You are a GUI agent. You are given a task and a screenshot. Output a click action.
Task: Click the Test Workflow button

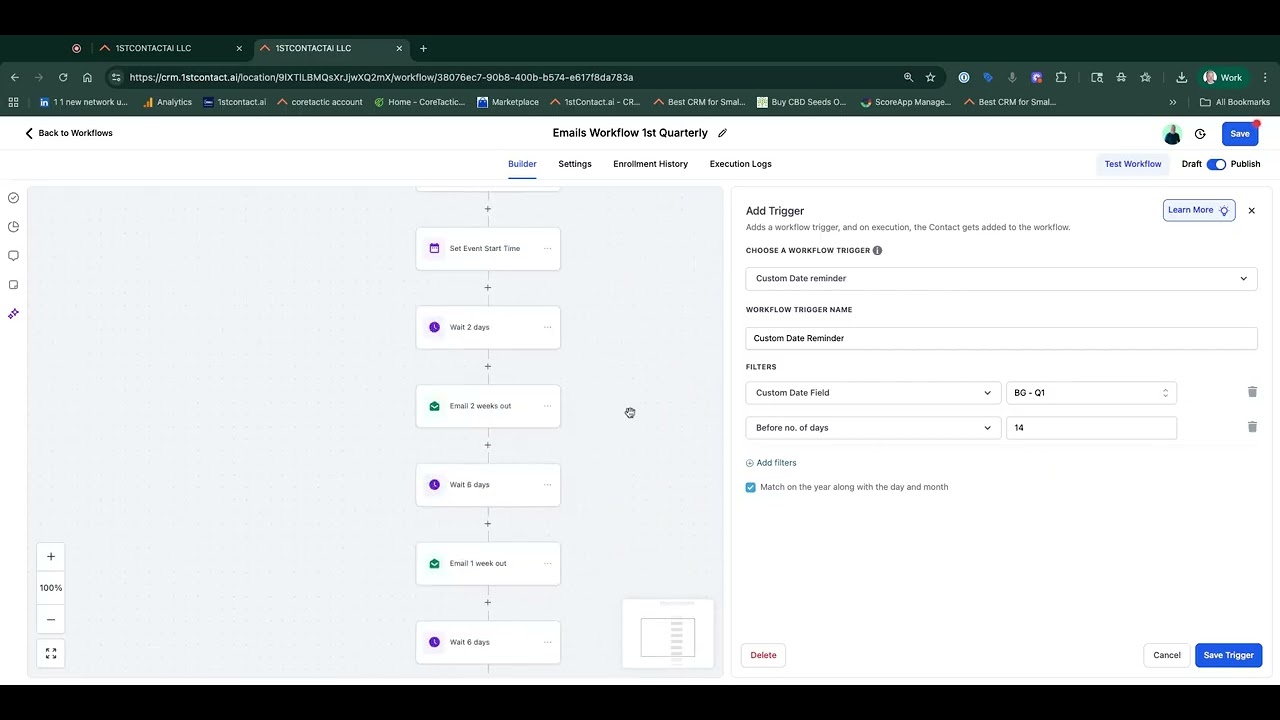(1133, 164)
